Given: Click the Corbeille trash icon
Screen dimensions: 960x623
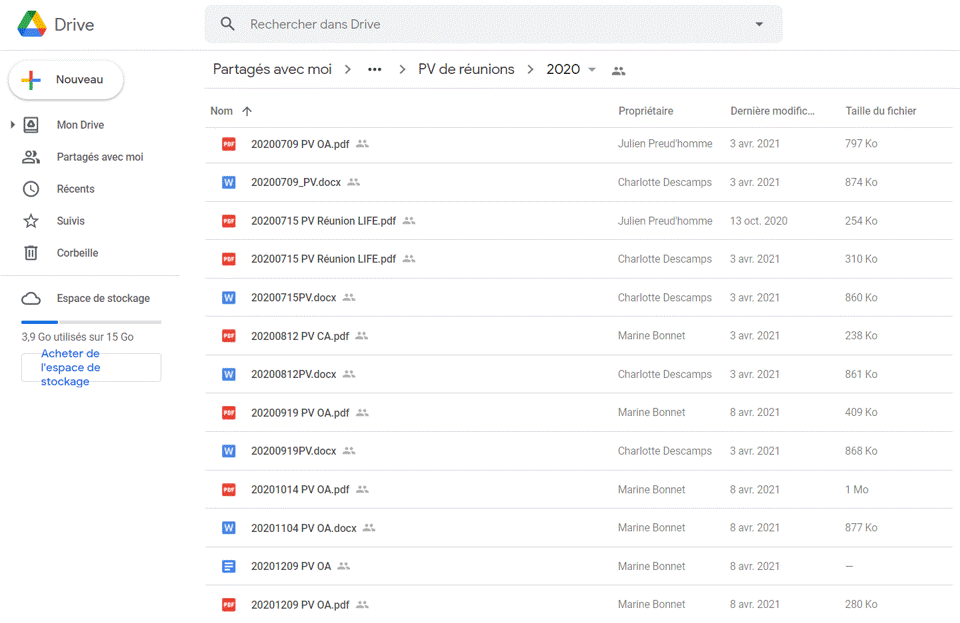Looking at the screenshot, I should 31,253.
